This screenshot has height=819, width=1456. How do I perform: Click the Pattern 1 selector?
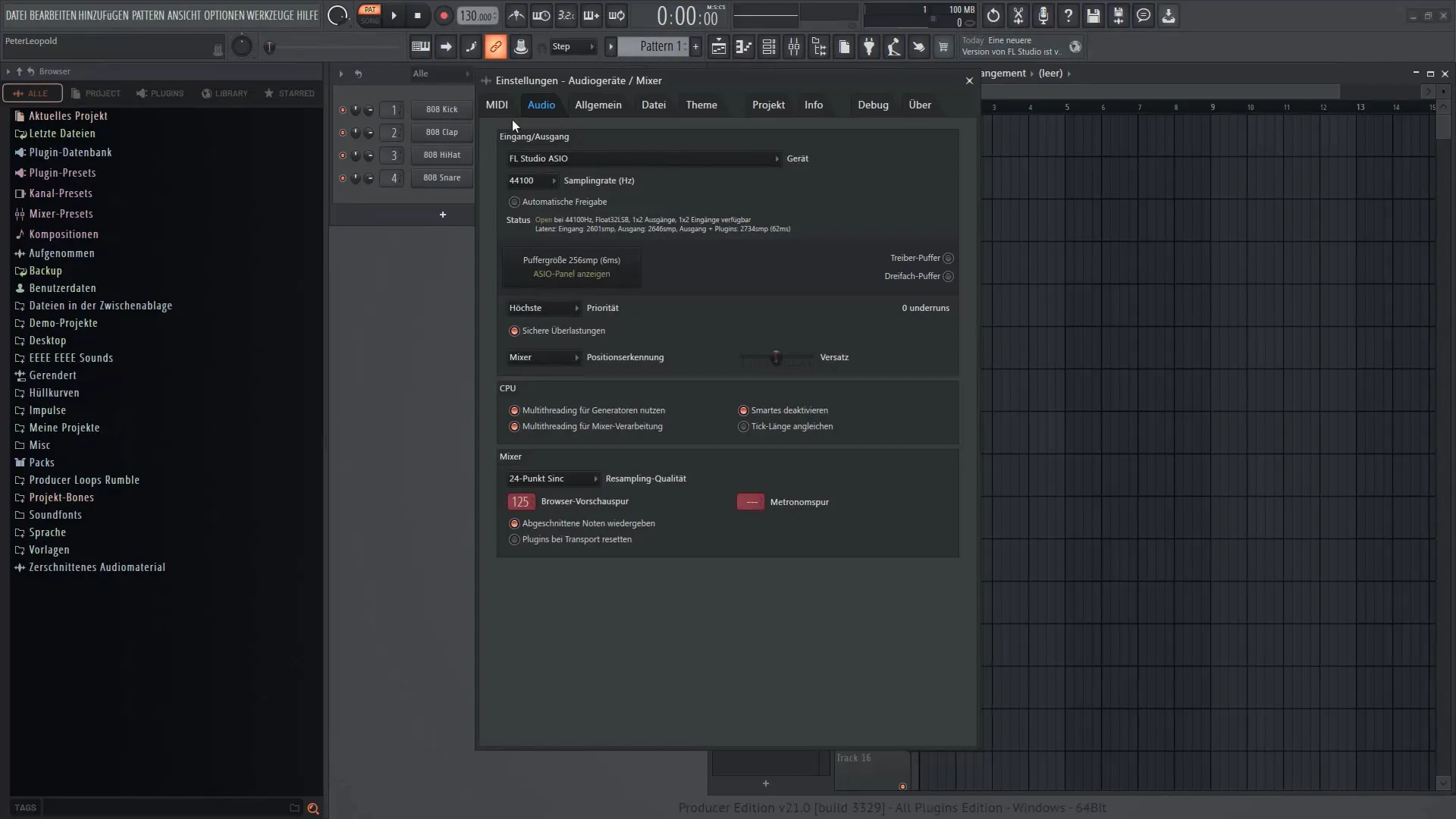654,47
